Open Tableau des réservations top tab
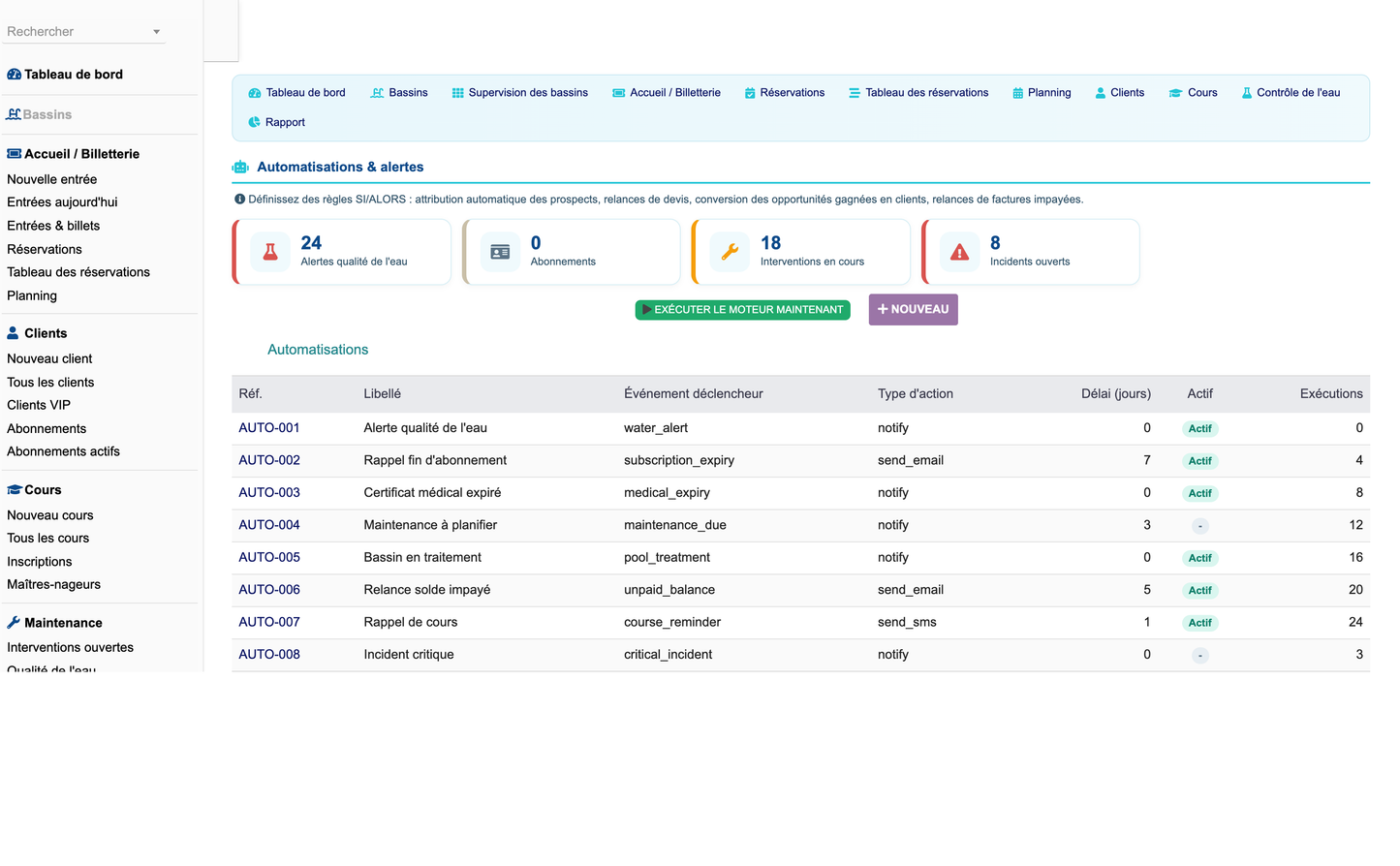Screen dimensions: 1400x866 (918, 93)
